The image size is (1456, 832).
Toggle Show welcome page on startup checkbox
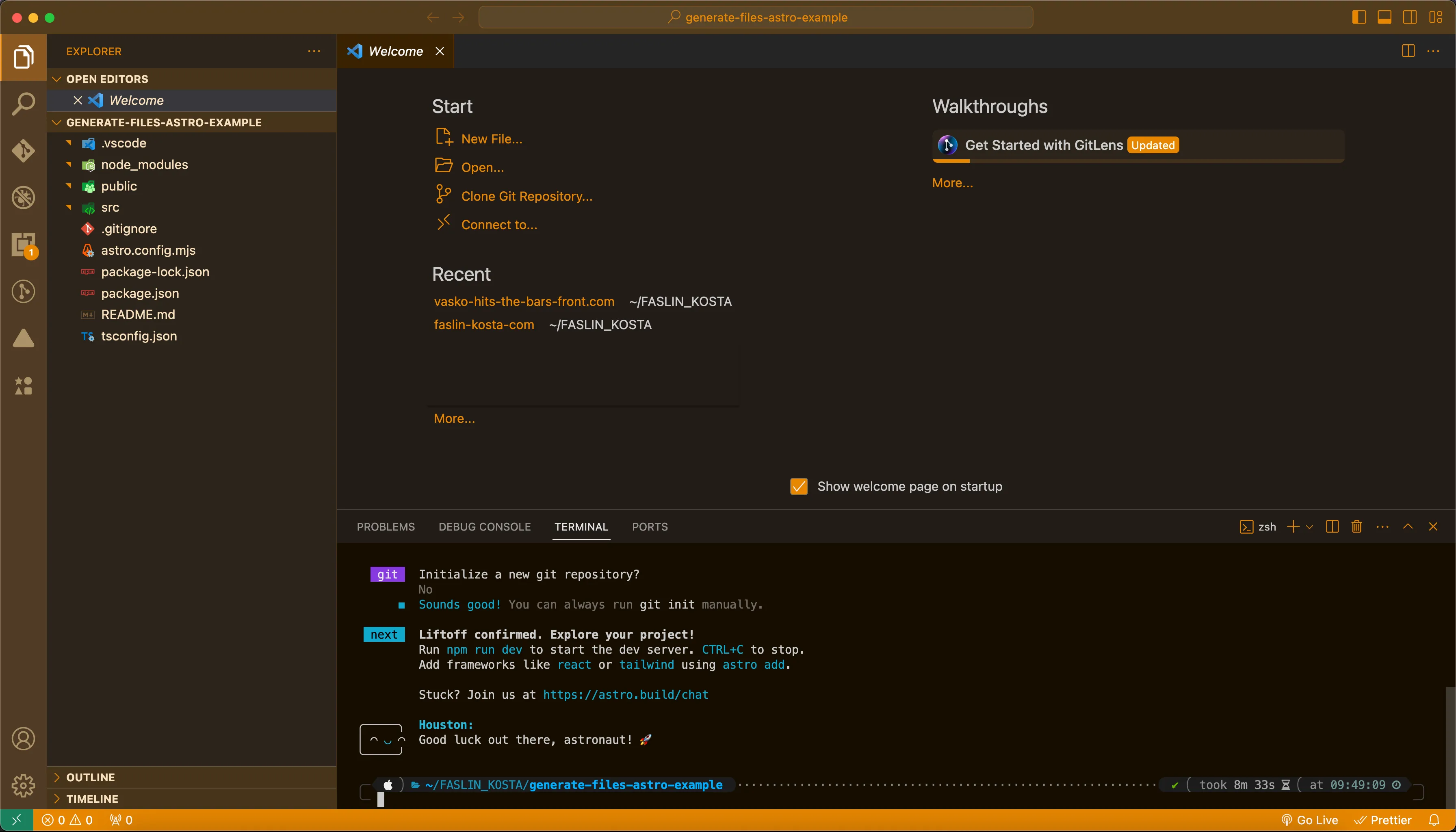[799, 486]
